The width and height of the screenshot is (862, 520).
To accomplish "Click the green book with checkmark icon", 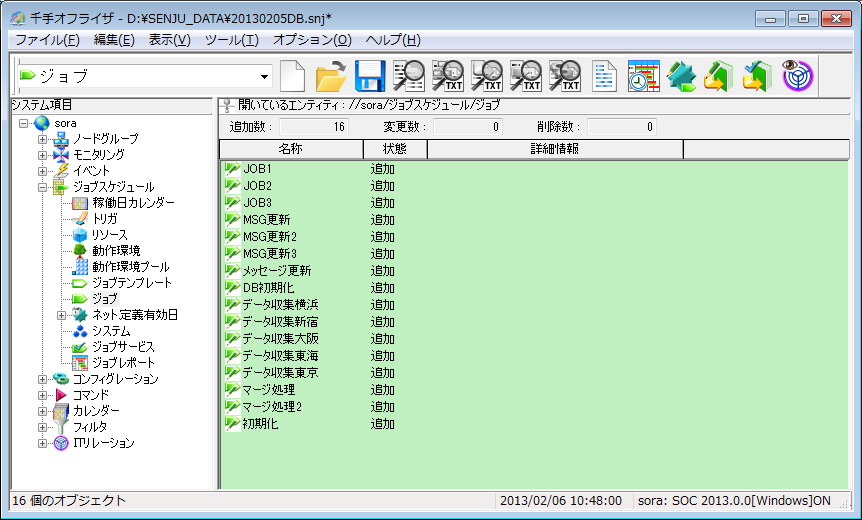I will (x=757, y=76).
